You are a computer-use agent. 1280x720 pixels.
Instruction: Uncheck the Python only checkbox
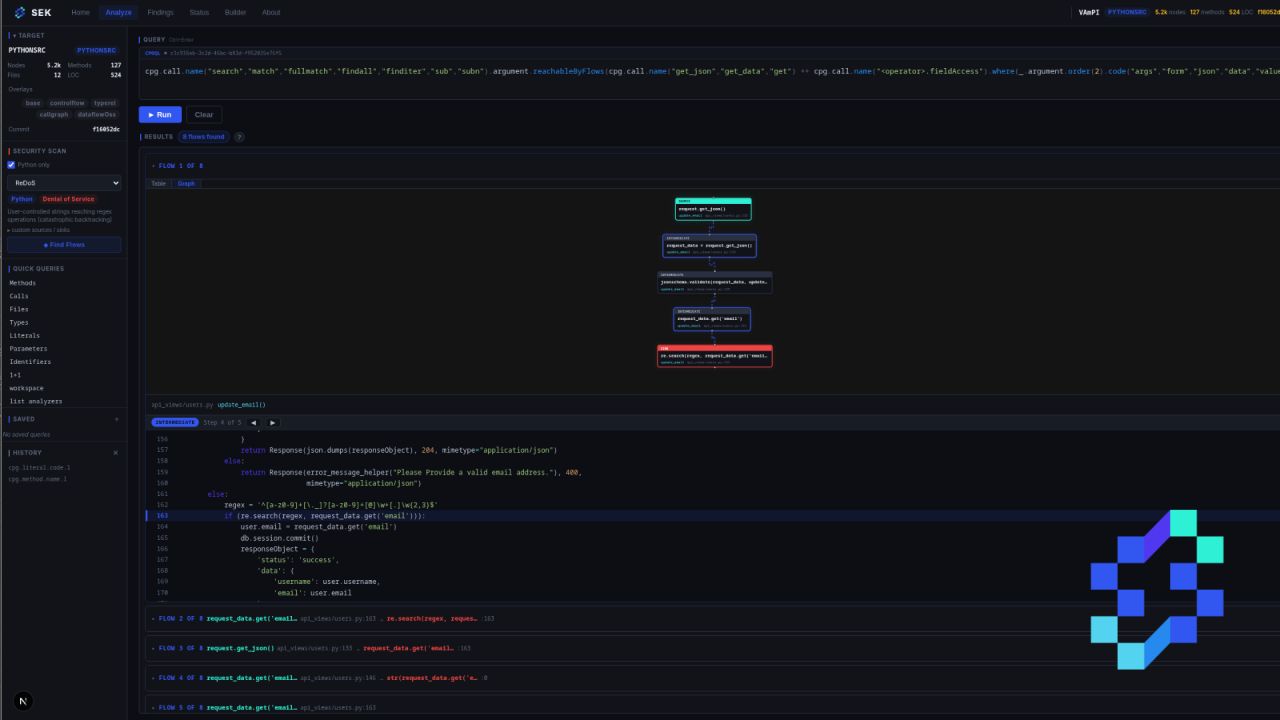pyautogui.click(x=11, y=165)
